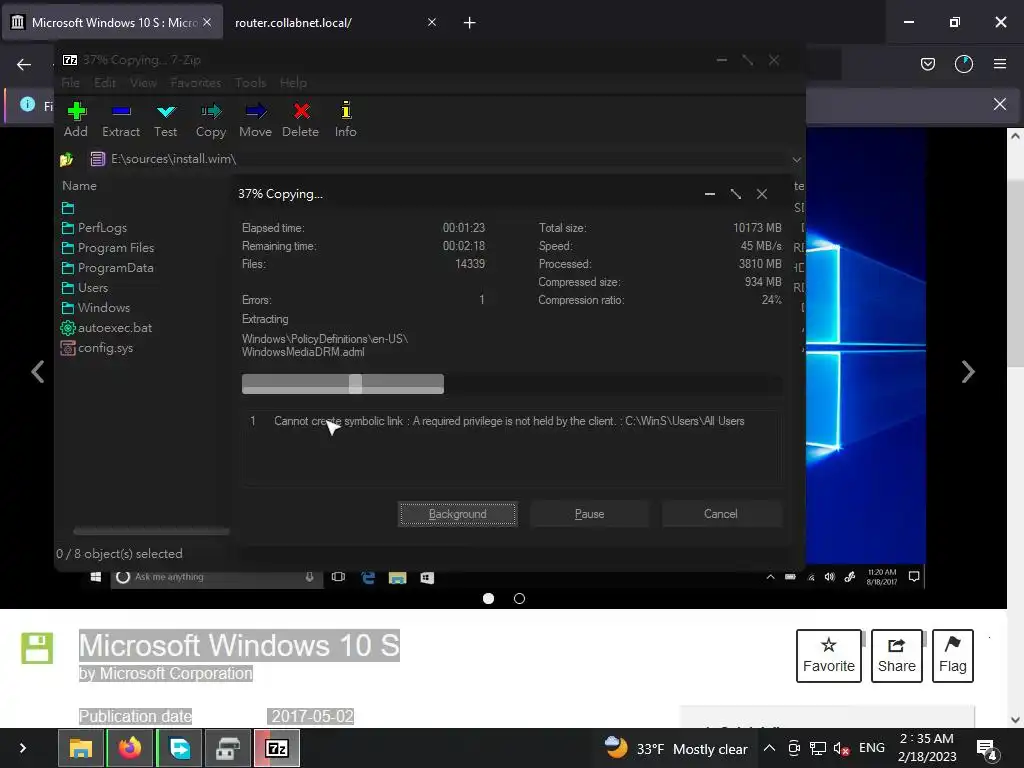Minimize the copying dialog
Viewport: 1024px width, 768px height.
pos(710,194)
